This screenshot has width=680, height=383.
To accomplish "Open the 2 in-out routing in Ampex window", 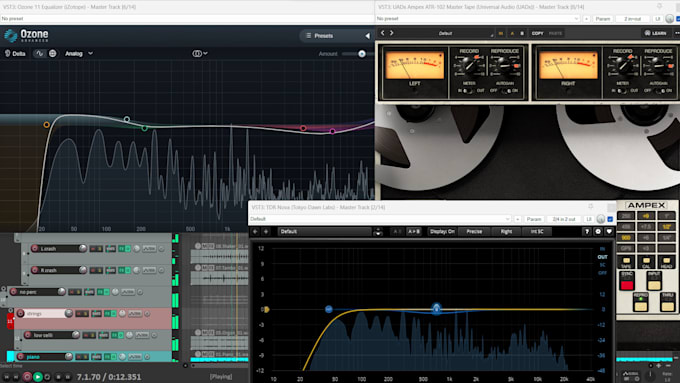I will pyautogui.click(x=632, y=19).
